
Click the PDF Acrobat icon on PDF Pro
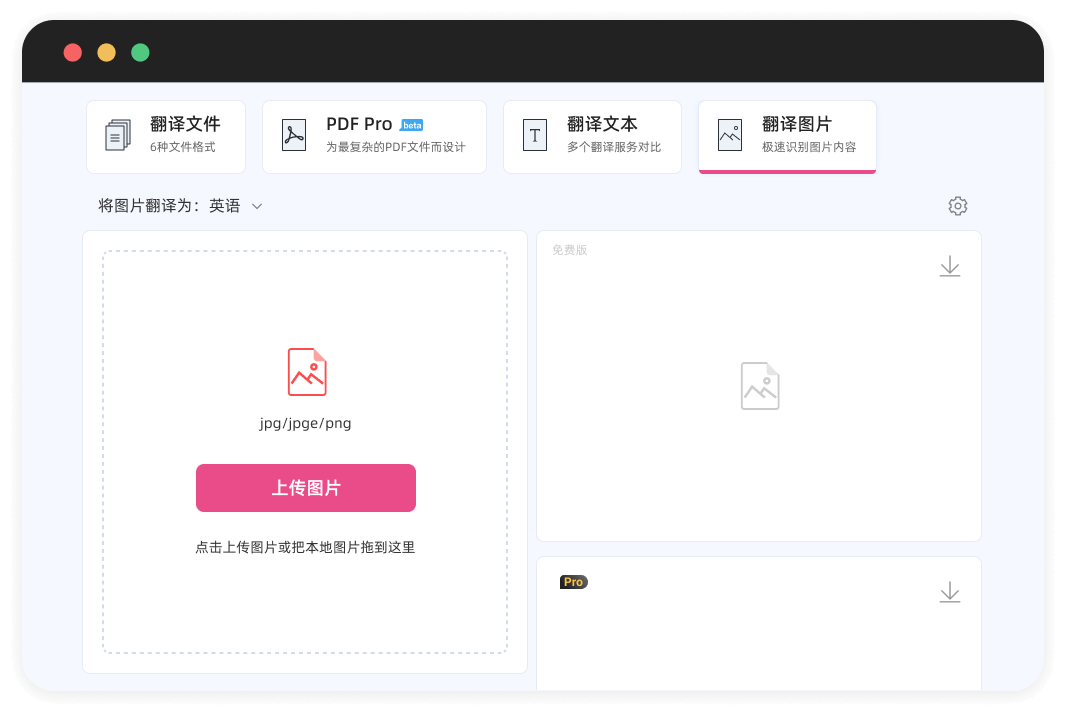click(x=294, y=135)
